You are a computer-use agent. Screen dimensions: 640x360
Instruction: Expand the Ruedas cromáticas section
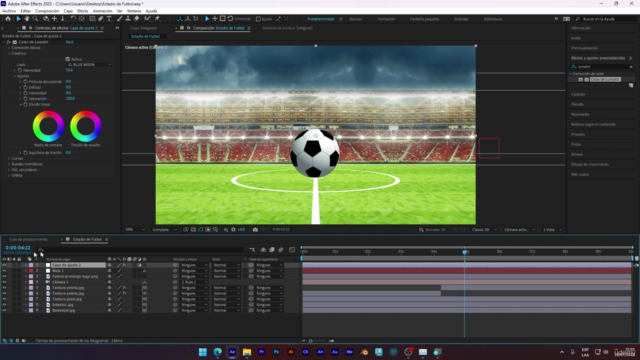[x=9, y=164]
